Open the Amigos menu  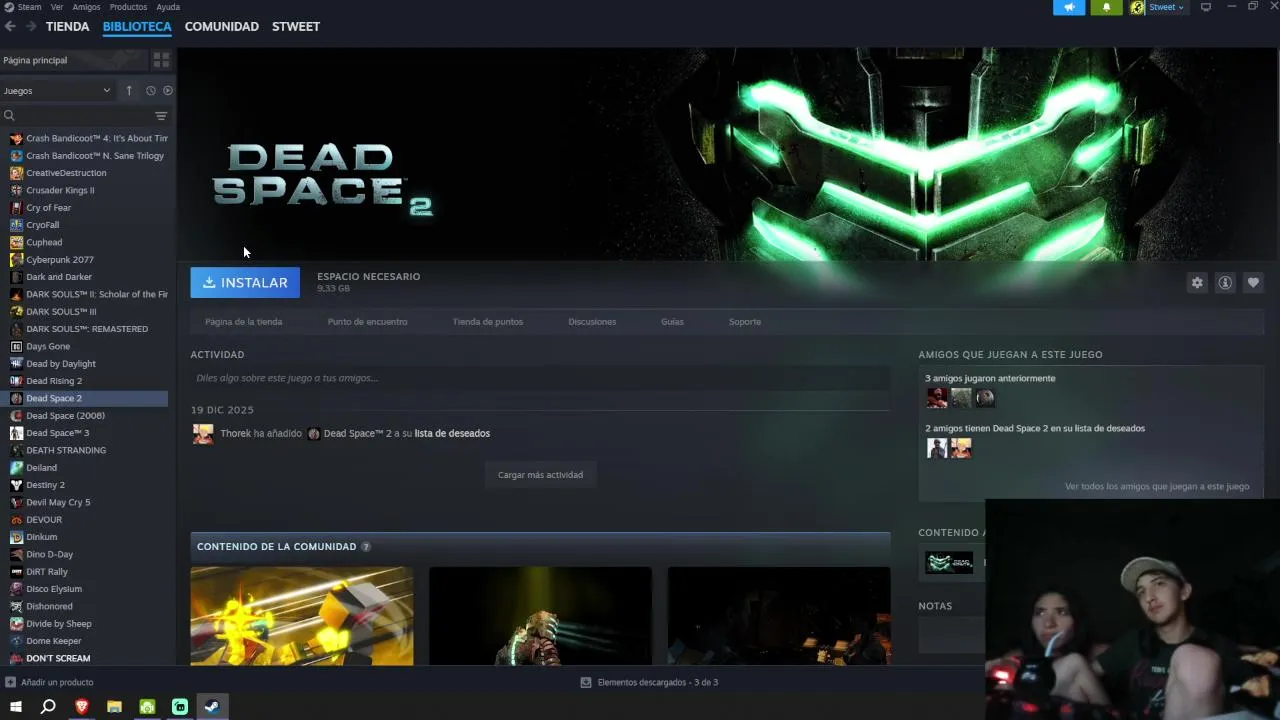pyautogui.click(x=86, y=7)
